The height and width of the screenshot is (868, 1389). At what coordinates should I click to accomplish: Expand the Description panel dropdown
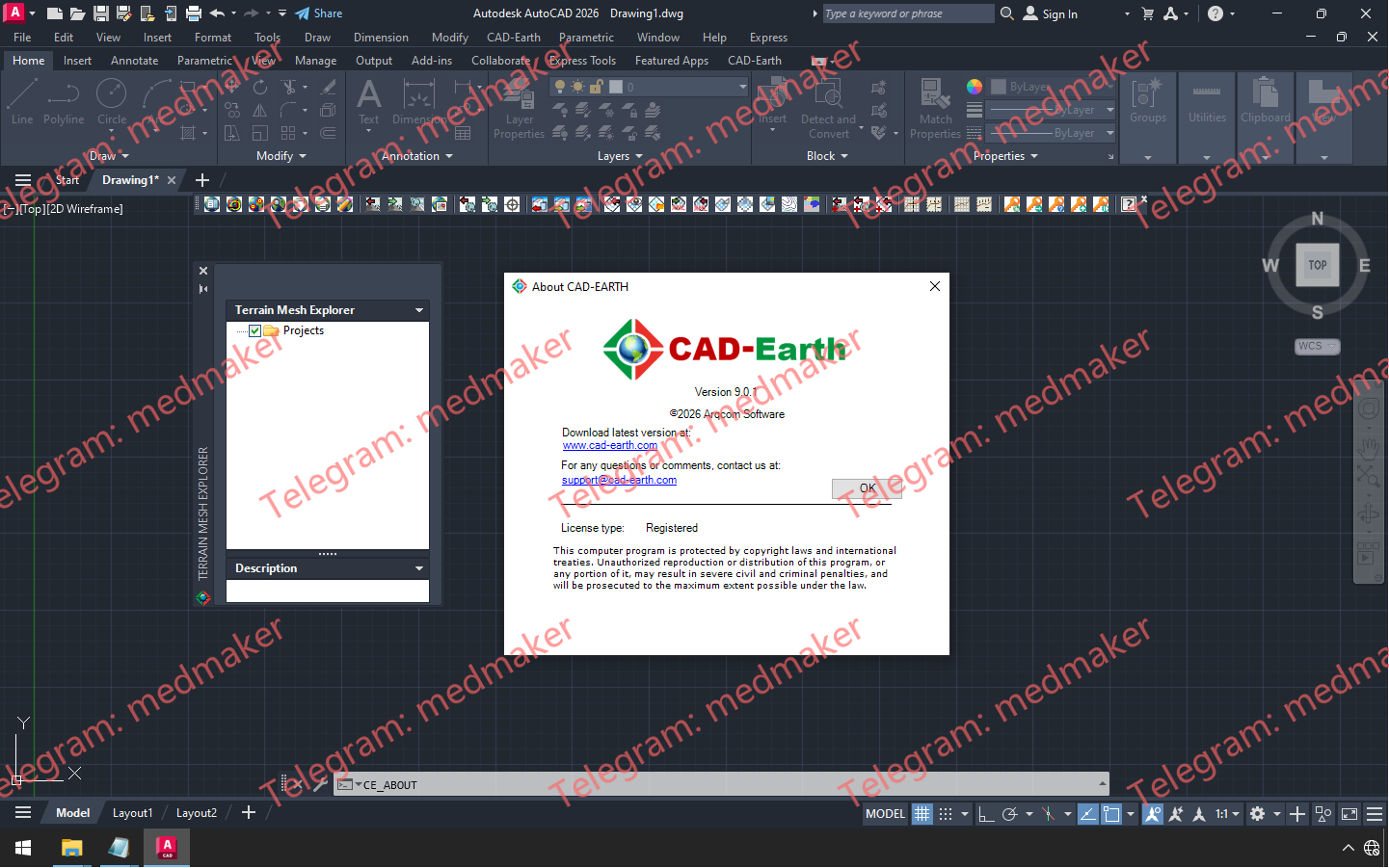click(417, 567)
